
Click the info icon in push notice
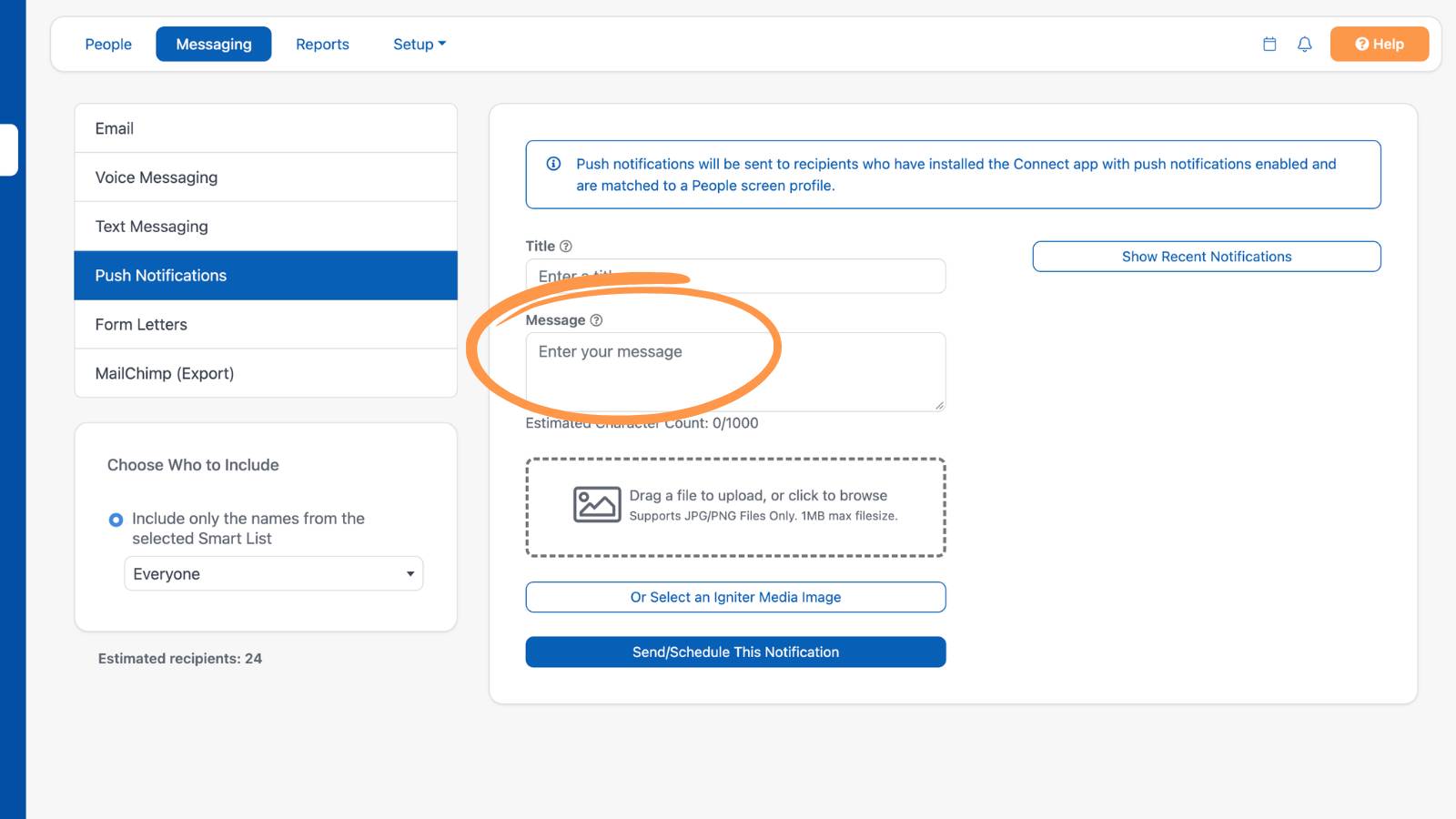[x=553, y=164]
